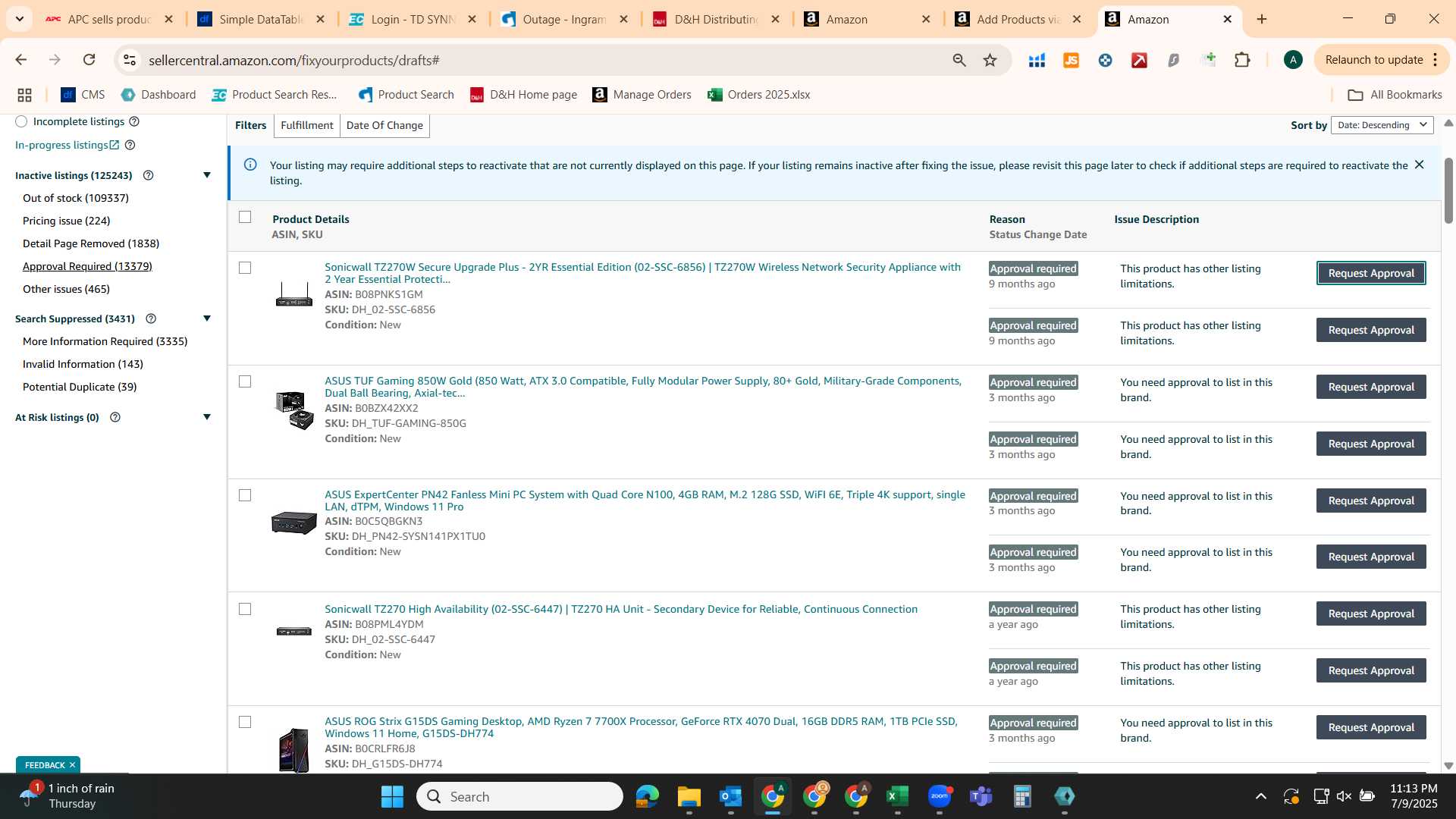Open the apps grid in bookmarks bar

pyautogui.click(x=24, y=95)
